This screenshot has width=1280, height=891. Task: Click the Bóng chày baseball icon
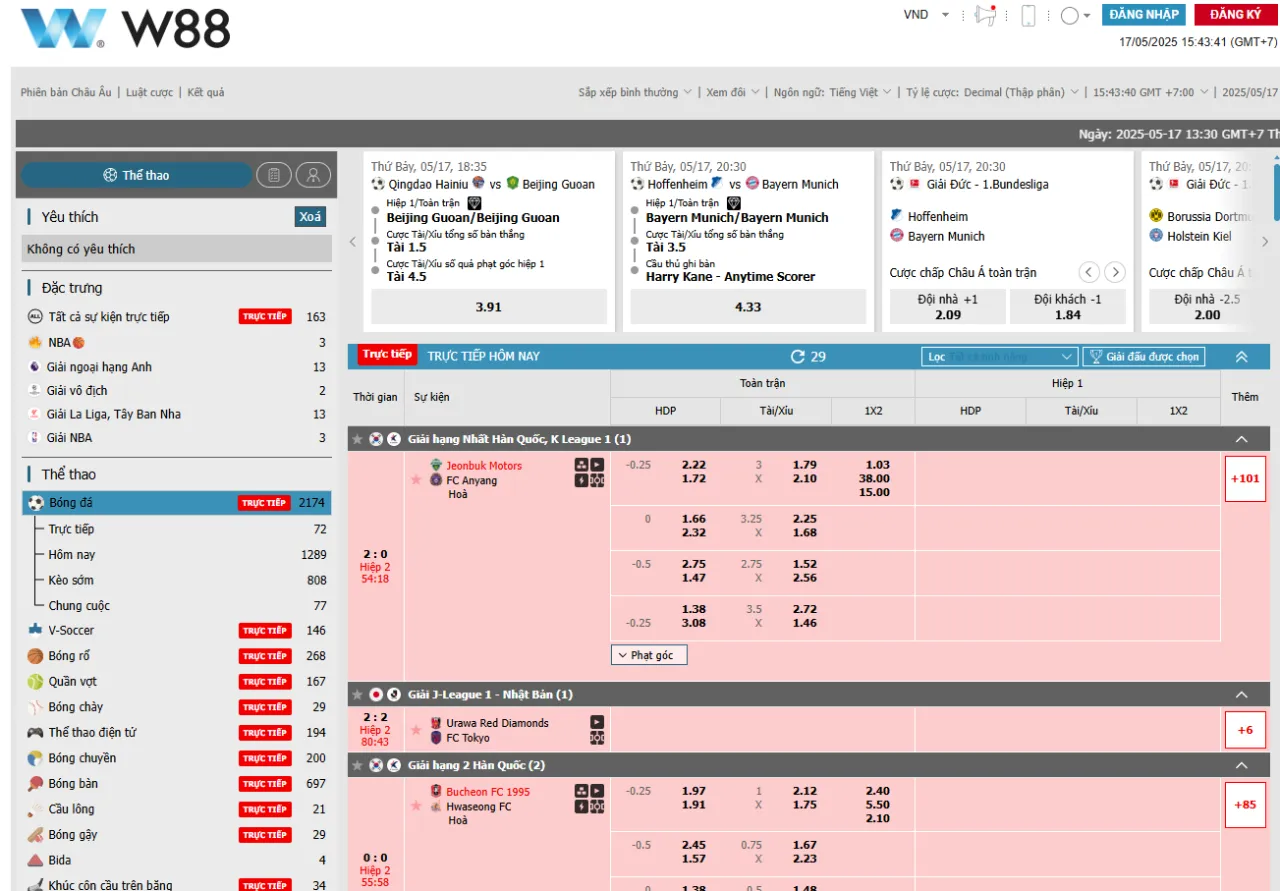pyautogui.click(x=35, y=707)
